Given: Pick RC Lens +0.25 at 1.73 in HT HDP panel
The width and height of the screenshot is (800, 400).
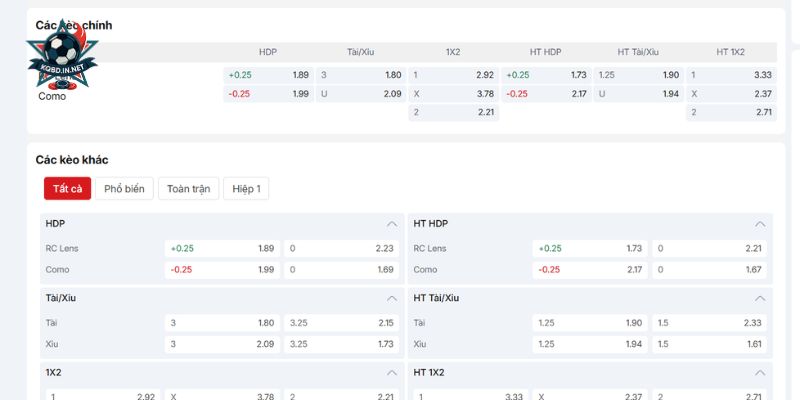Looking at the screenshot, I should pos(590,249).
